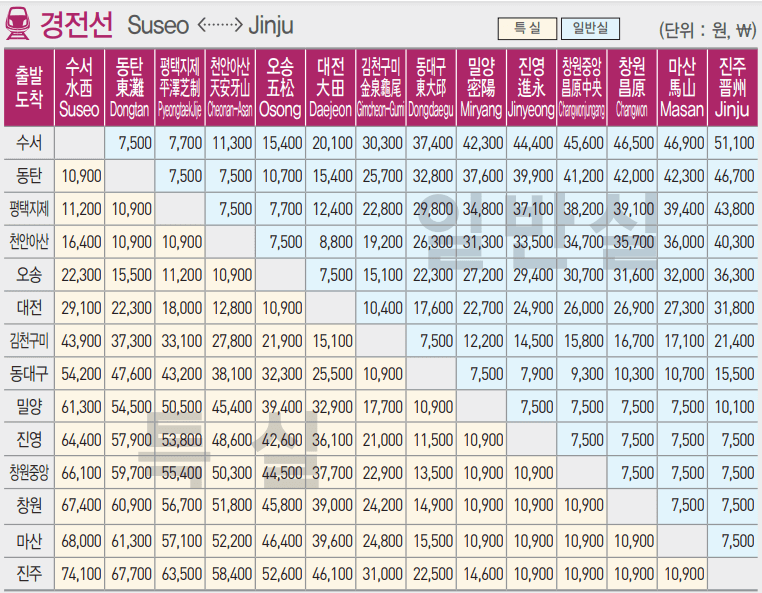This screenshot has height=593, width=762.
Task: Click the 13,500 fare in the 창원중앙 row
Action: [433, 473]
